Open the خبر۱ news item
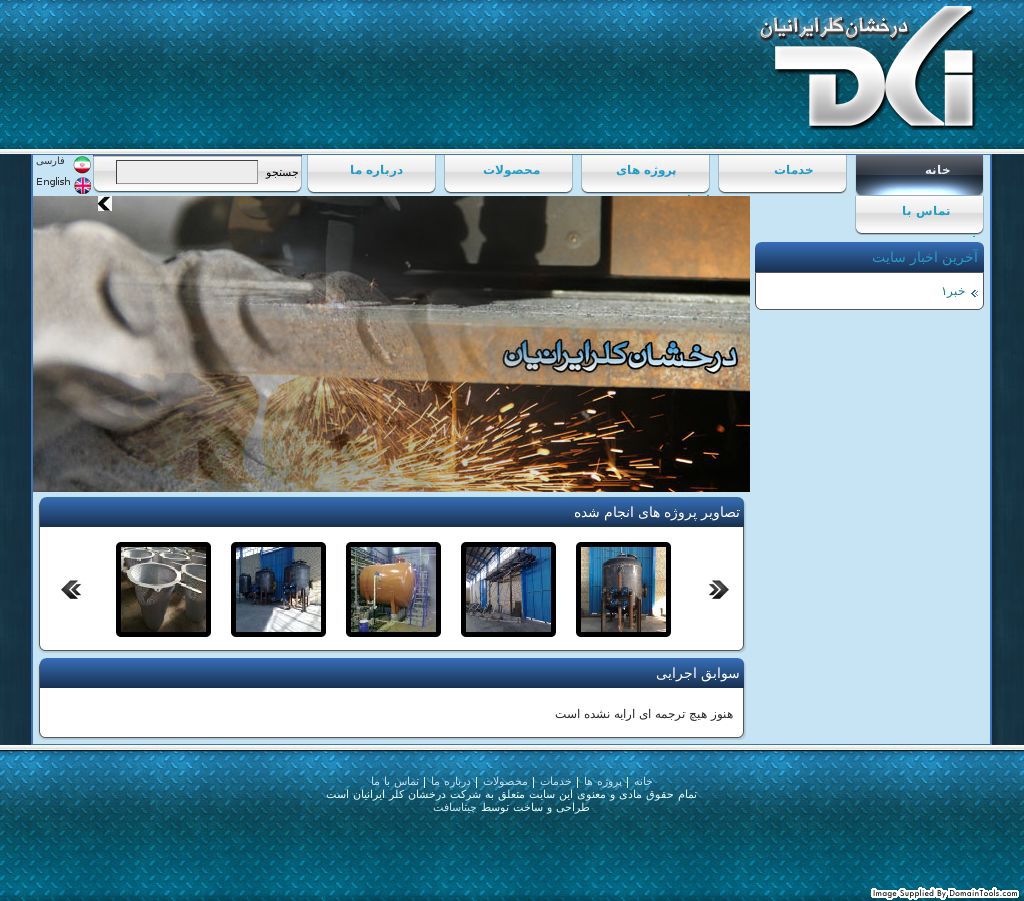1024x901 pixels. click(953, 291)
